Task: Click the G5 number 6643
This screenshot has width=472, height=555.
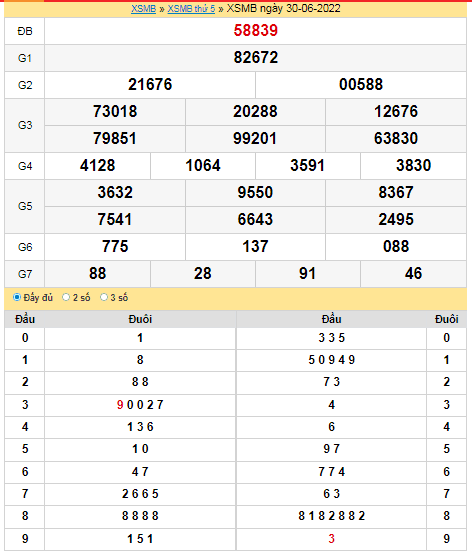Action: 255,219
